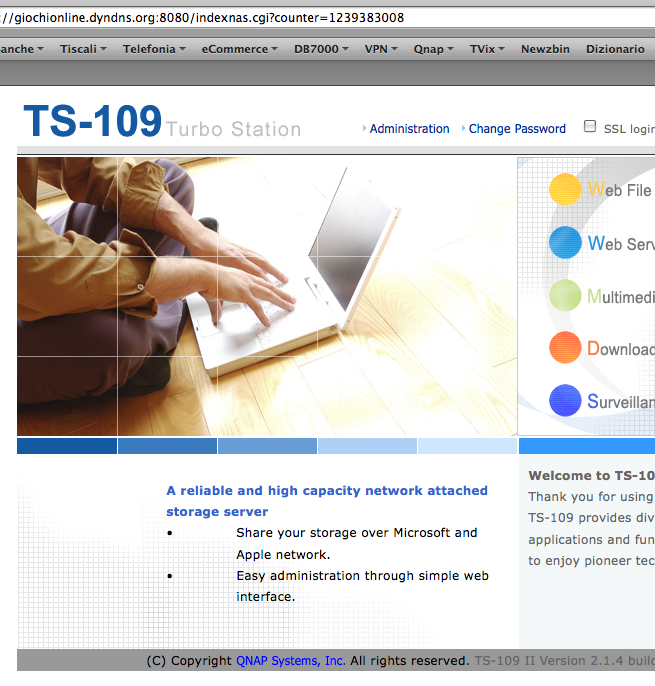Open the DB7000 bookmarks menu

click(x=321, y=49)
